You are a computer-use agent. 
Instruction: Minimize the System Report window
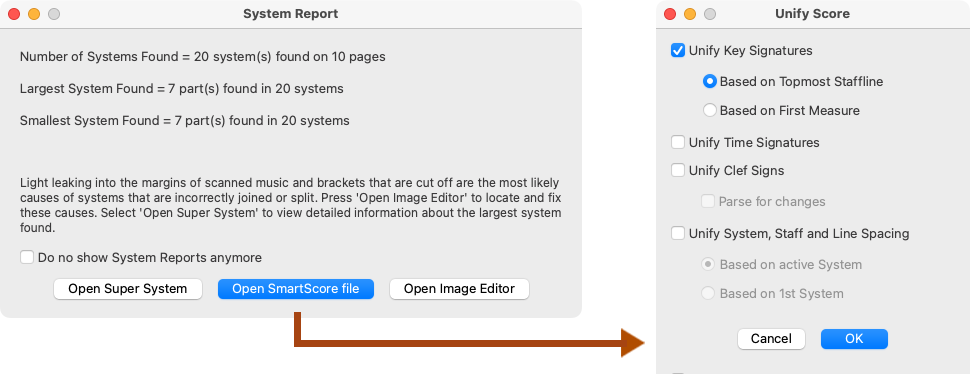point(34,14)
